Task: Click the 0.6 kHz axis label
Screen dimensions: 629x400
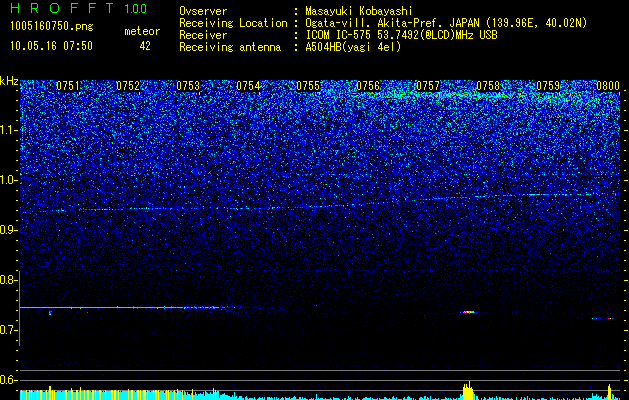Action: [8, 380]
